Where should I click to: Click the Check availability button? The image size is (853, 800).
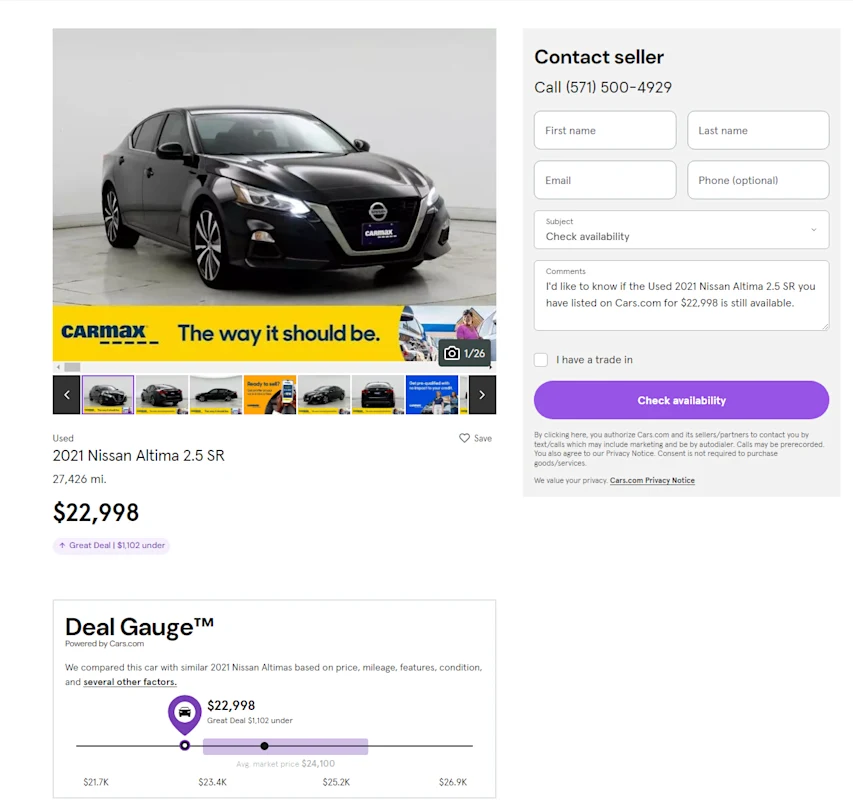pyautogui.click(x=681, y=400)
